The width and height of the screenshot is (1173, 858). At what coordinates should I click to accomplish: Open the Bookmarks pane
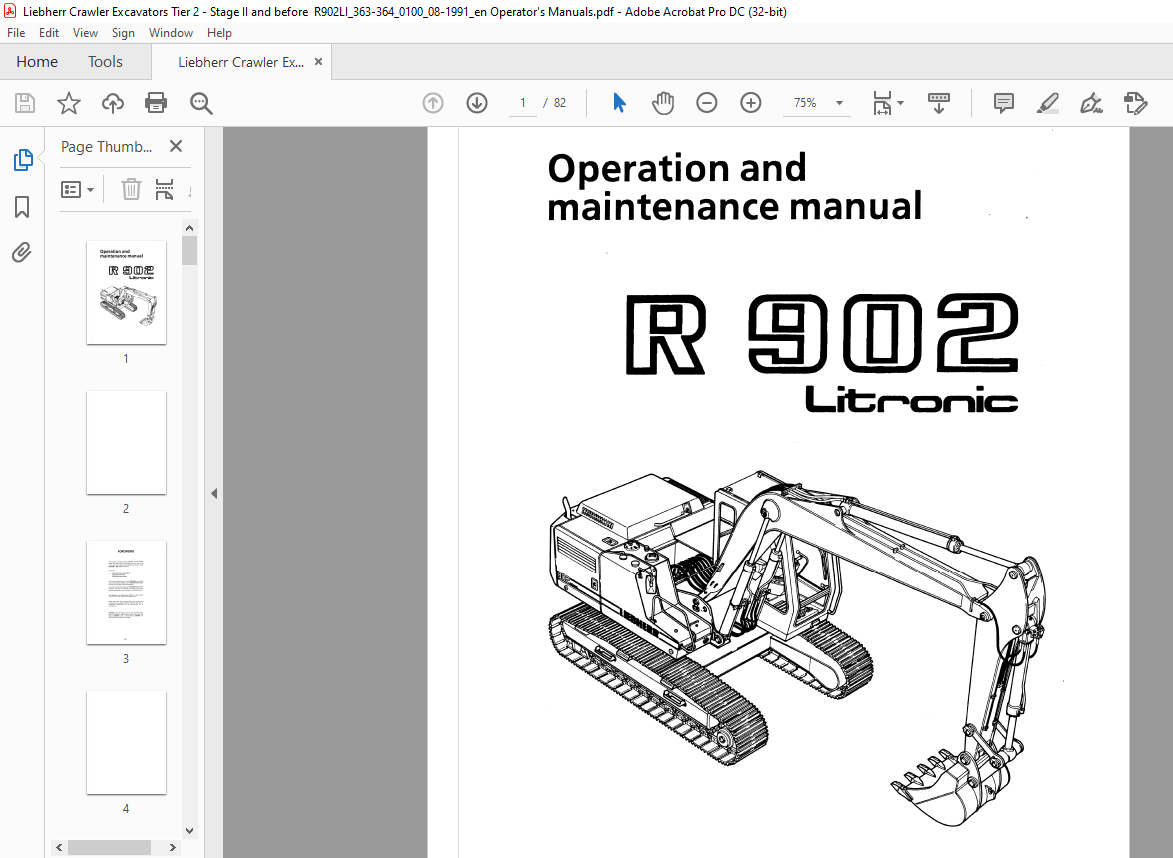click(x=22, y=206)
